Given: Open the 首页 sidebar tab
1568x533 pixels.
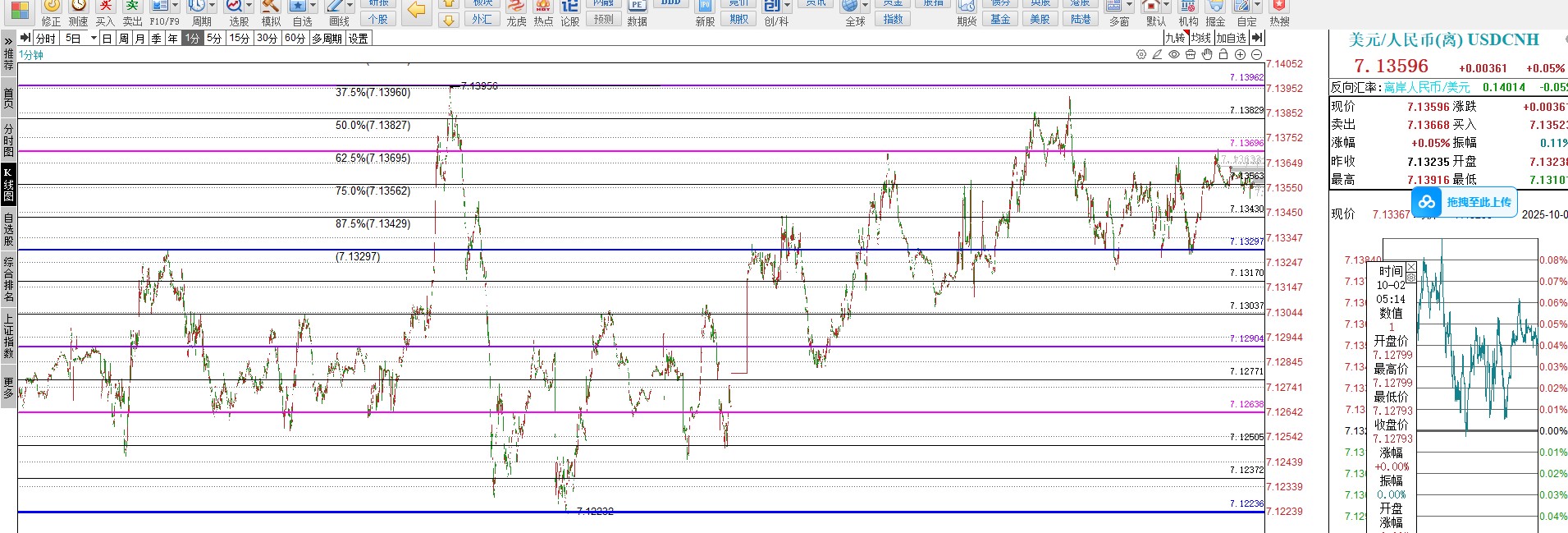Looking at the screenshot, I should pyautogui.click(x=8, y=98).
